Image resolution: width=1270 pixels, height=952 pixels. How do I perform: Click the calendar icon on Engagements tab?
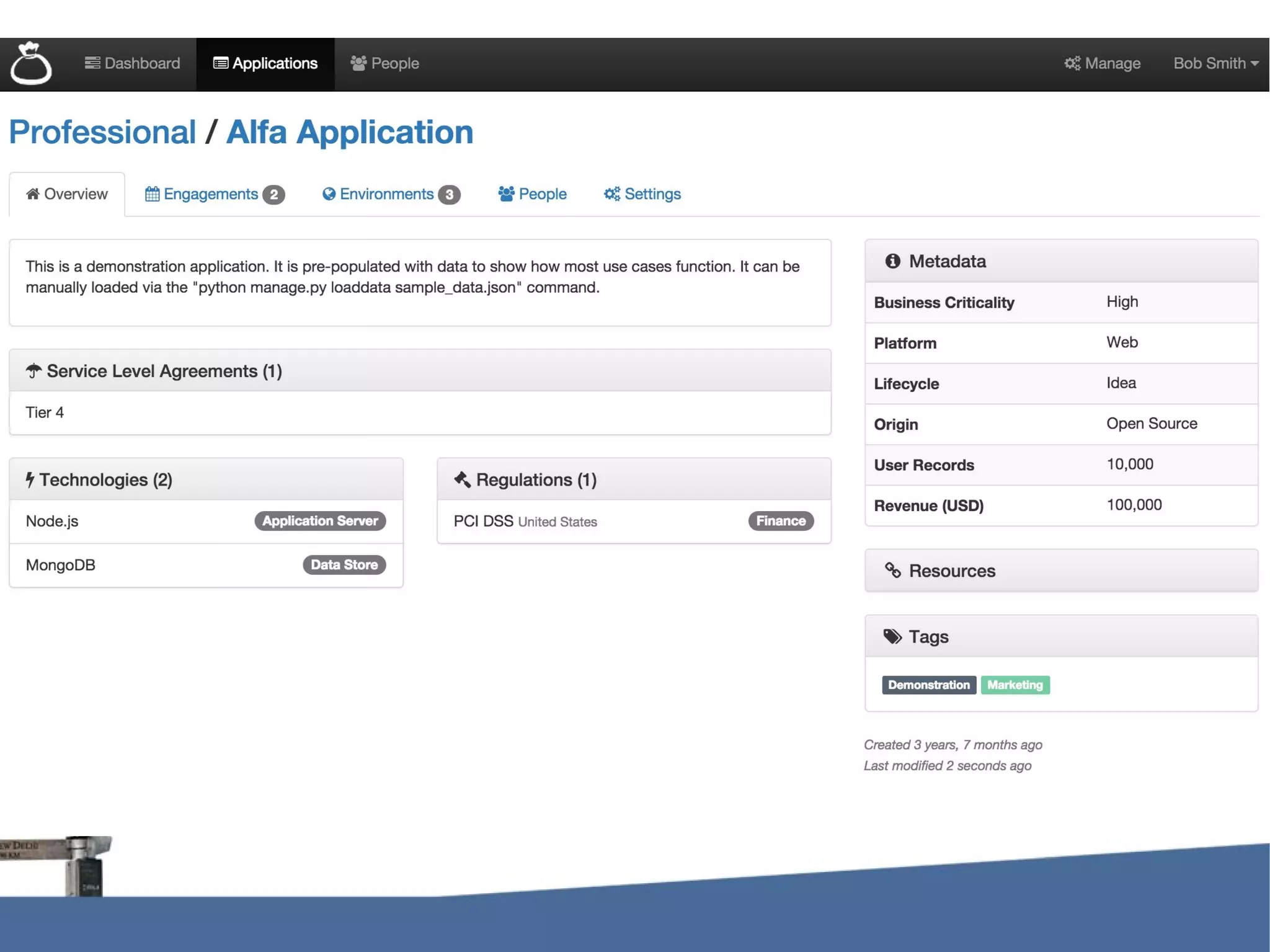coord(152,194)
